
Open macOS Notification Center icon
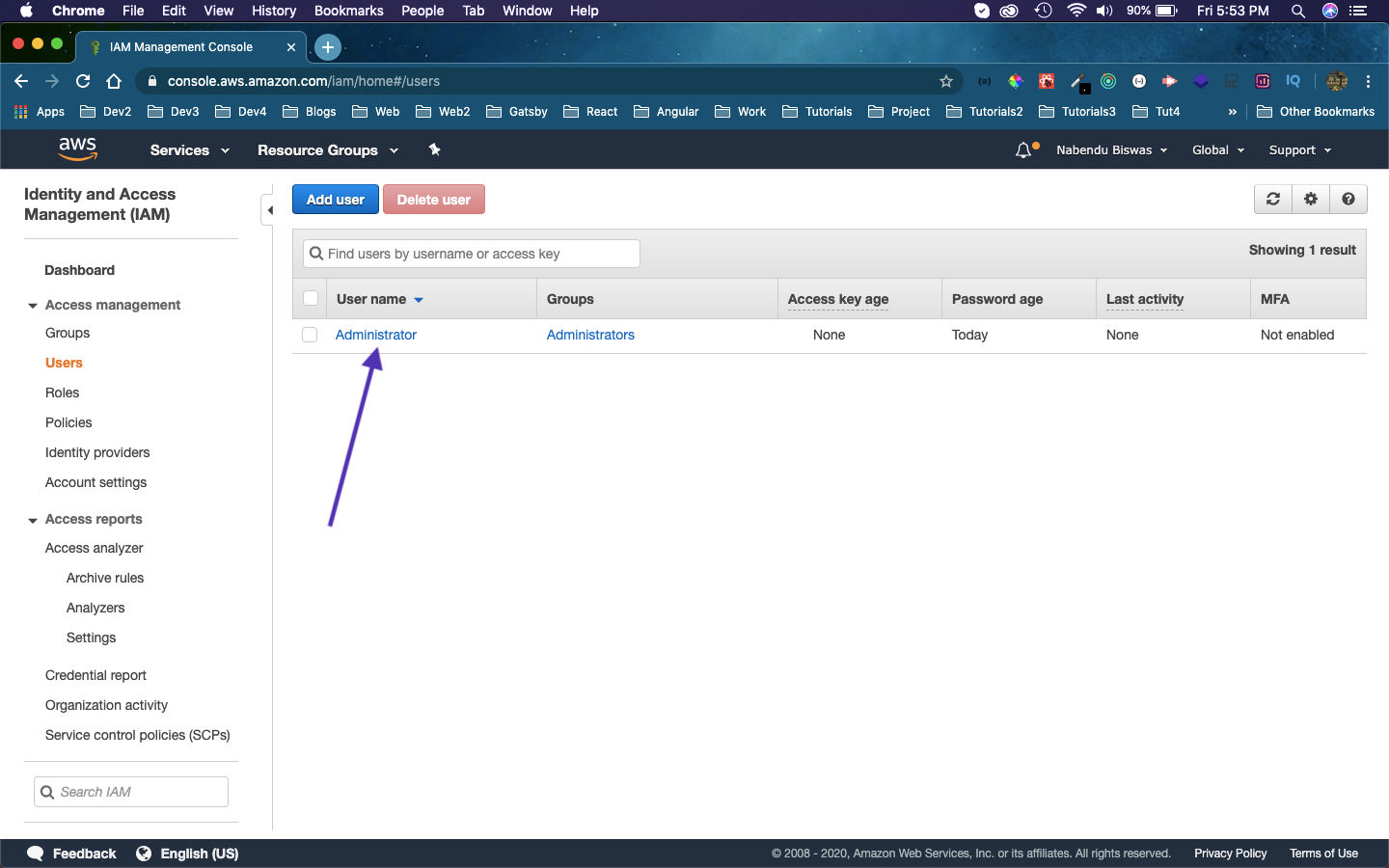pyautogui.click(x=1358, y=11)
